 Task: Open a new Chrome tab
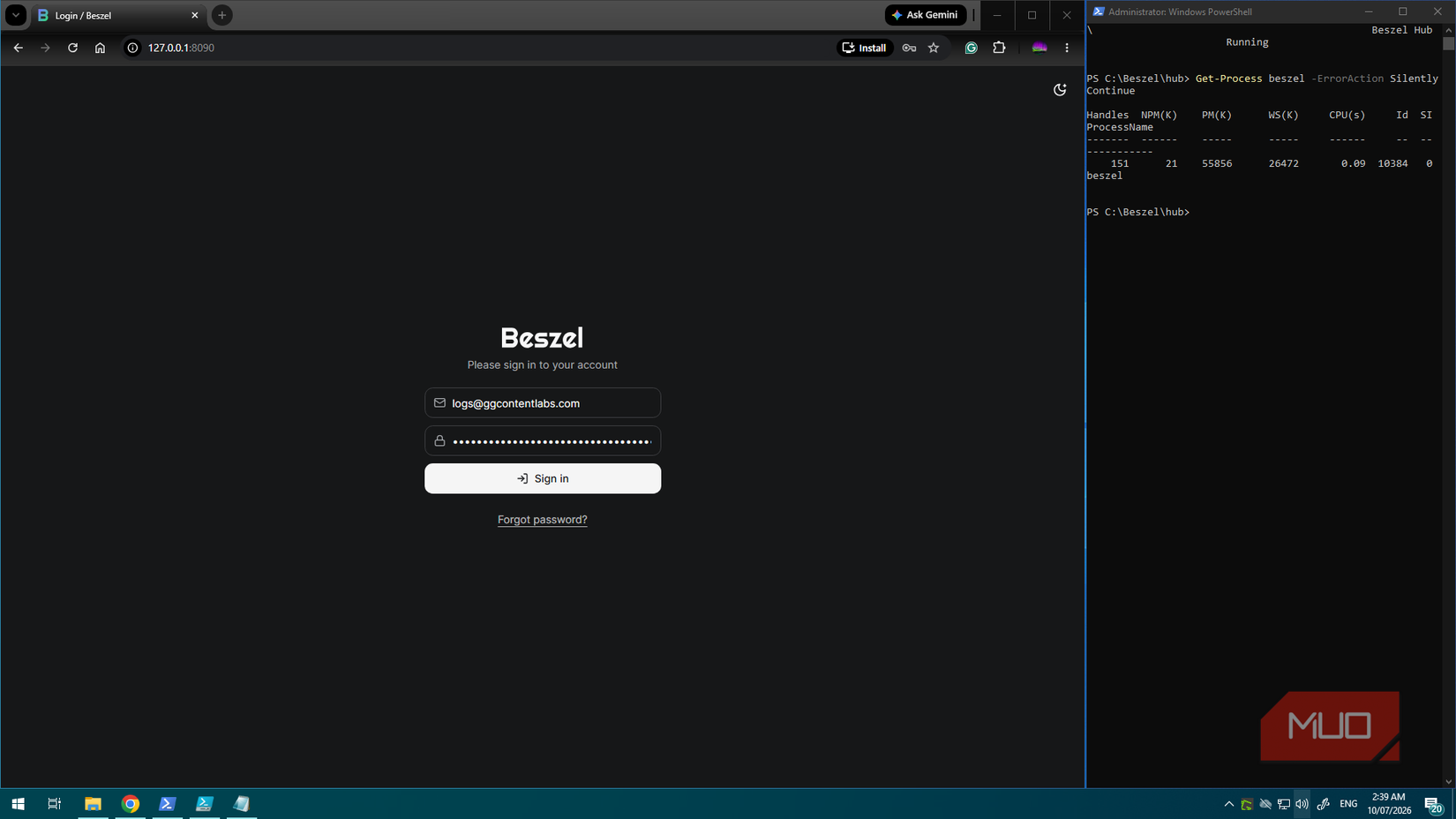click(222, 15)
